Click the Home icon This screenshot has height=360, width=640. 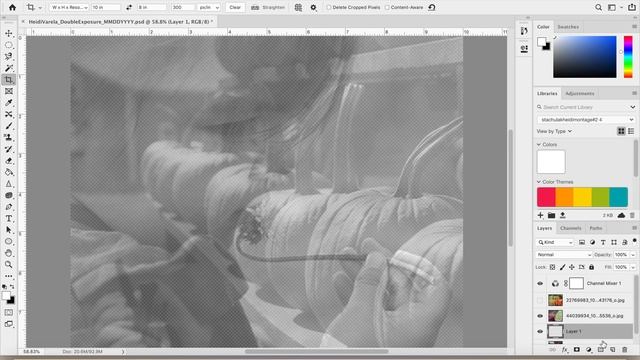(x=12, y=7)
